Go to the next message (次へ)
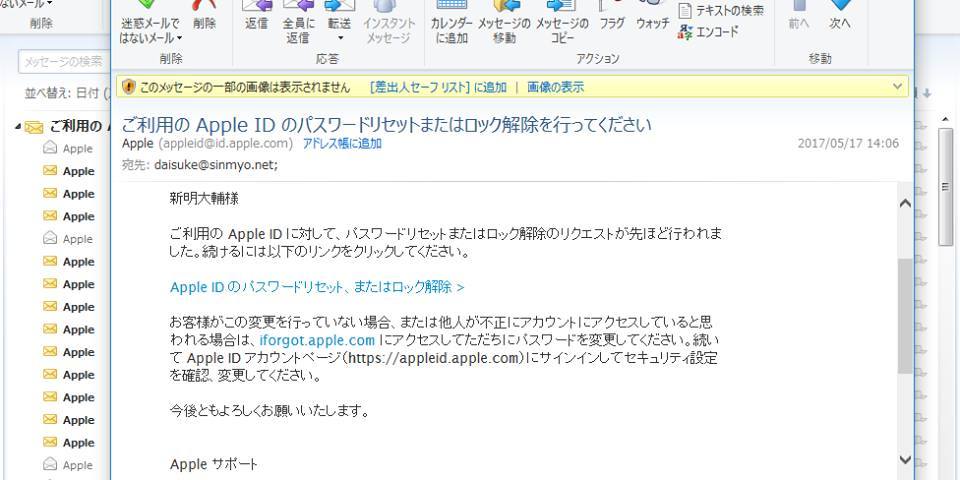Image resolution: width=960 pixels, height=480 pixels. pyautogui.click(x=840, y=15)
